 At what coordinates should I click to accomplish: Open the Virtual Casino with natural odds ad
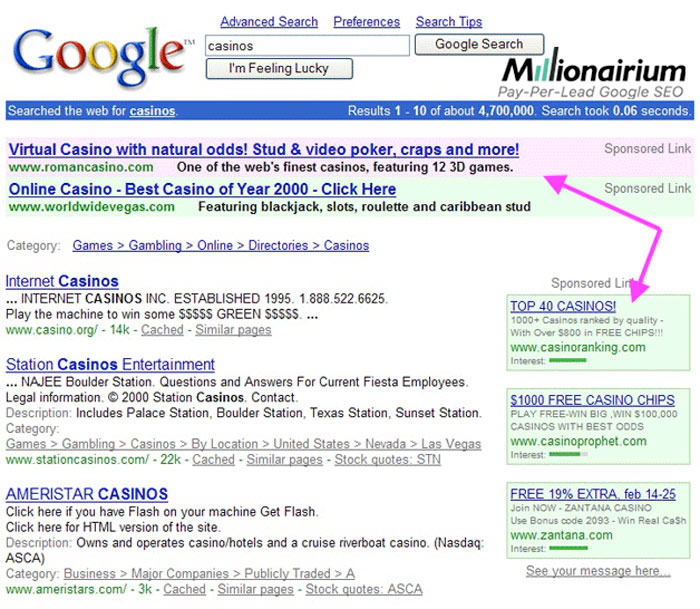click(264, 149)
